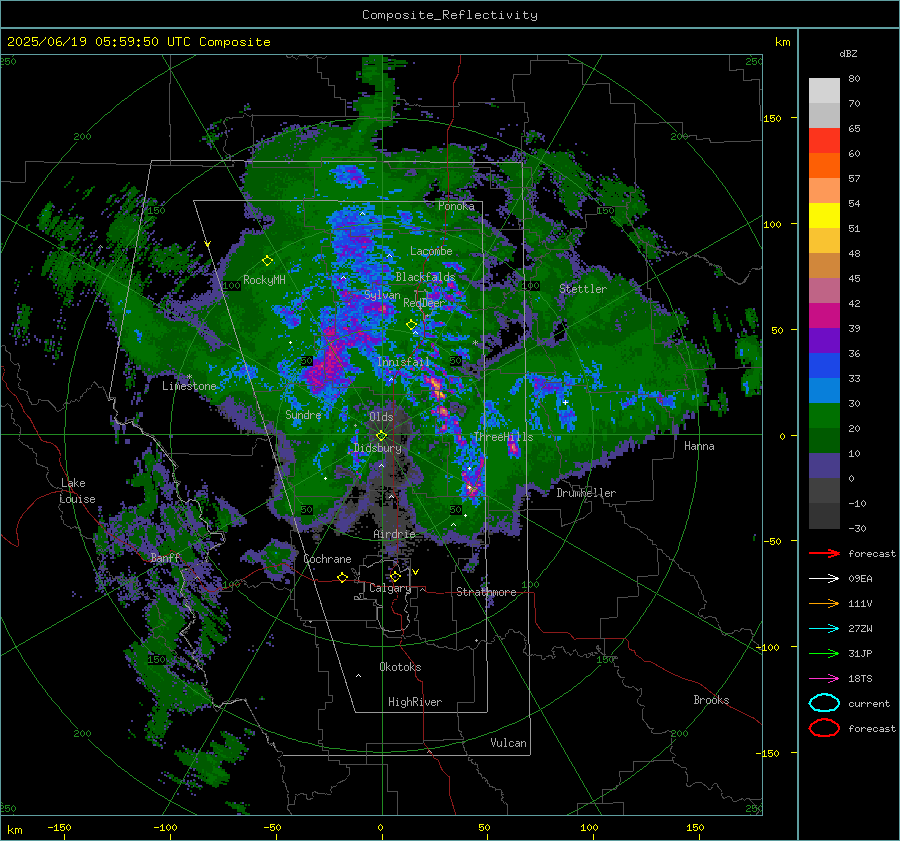Click the Ponoka town label
Viewport: 900px width, 841px height.
click(456, 206)
